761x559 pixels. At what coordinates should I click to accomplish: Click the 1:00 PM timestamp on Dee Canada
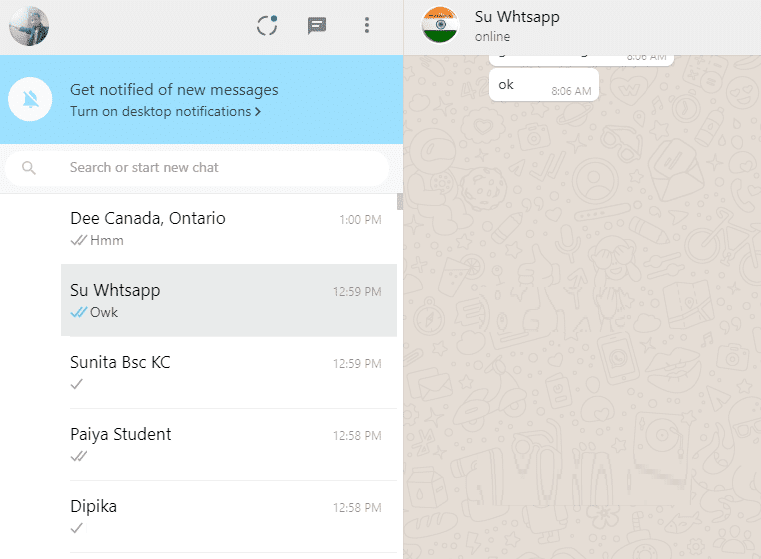pyautogui.click(x=360, y=220)
